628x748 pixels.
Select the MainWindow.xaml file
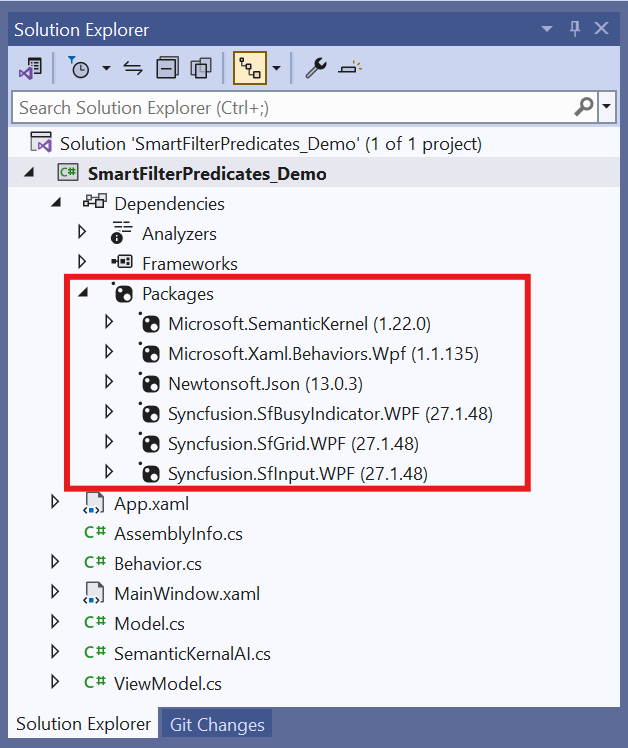186,593
